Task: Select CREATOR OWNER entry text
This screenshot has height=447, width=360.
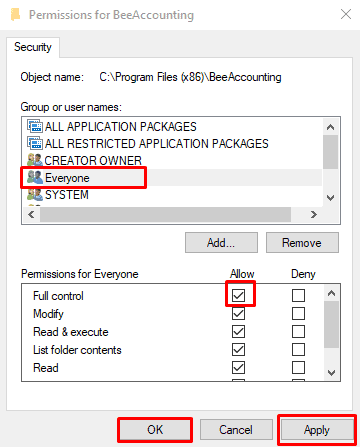Action: pos(93,161)
